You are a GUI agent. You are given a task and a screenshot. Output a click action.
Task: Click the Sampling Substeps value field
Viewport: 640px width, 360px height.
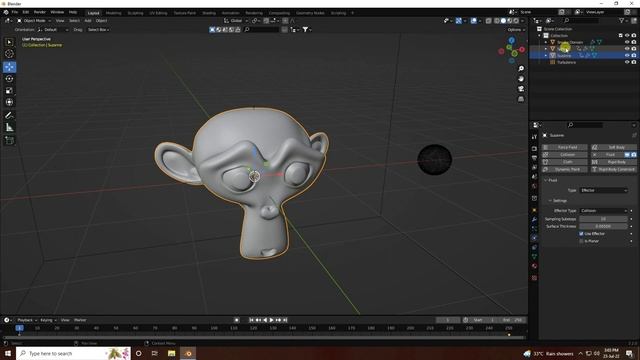point(603,219)
